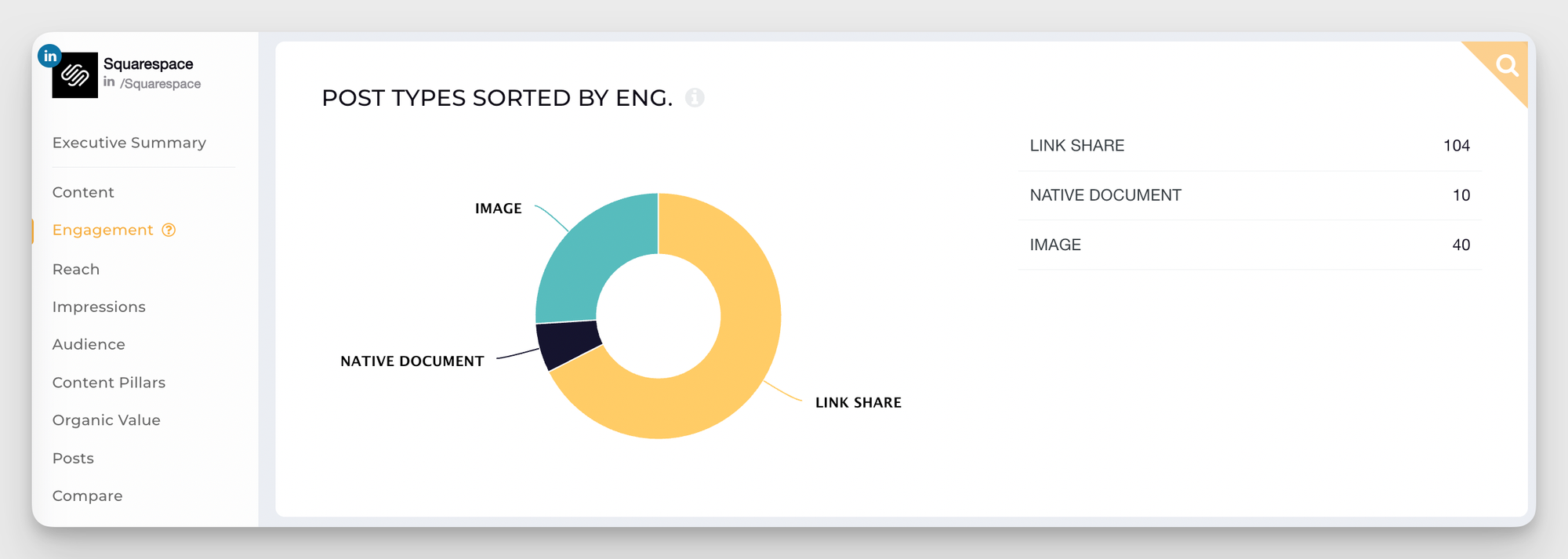Open the Reach report

(76, 269)
